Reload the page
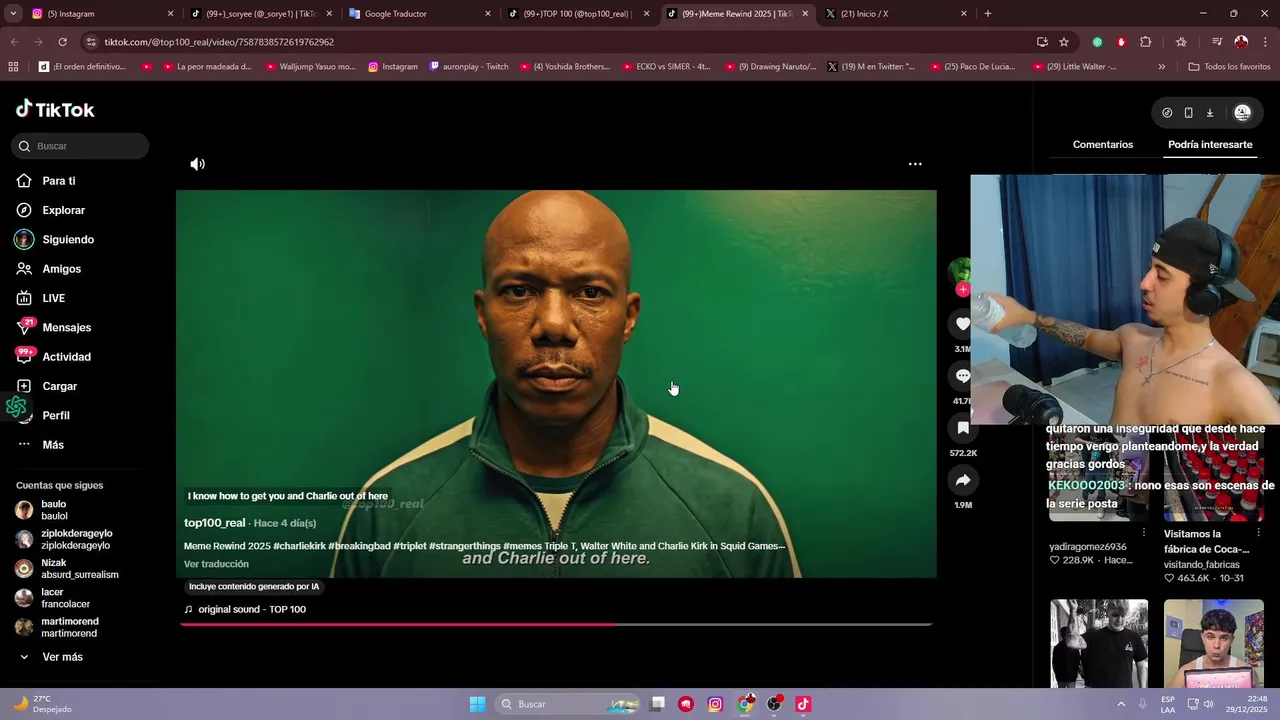This screenshot has width=1280, height=720. click(x=62, y=42)
